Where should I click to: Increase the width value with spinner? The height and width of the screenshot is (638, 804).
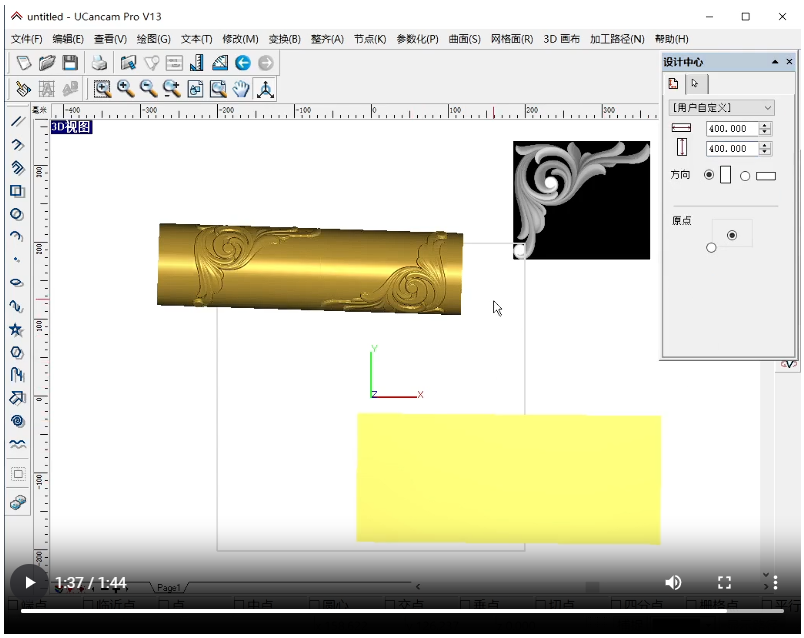(765, 125)
